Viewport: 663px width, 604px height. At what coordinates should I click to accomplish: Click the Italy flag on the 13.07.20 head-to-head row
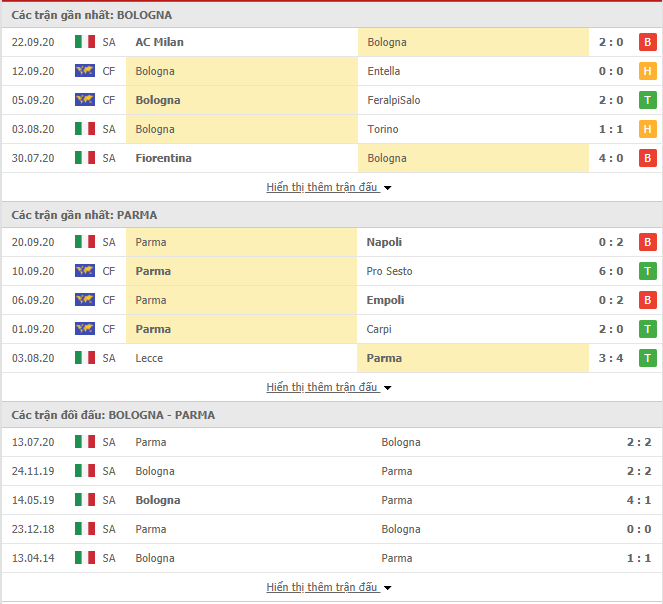pos(85,442)
